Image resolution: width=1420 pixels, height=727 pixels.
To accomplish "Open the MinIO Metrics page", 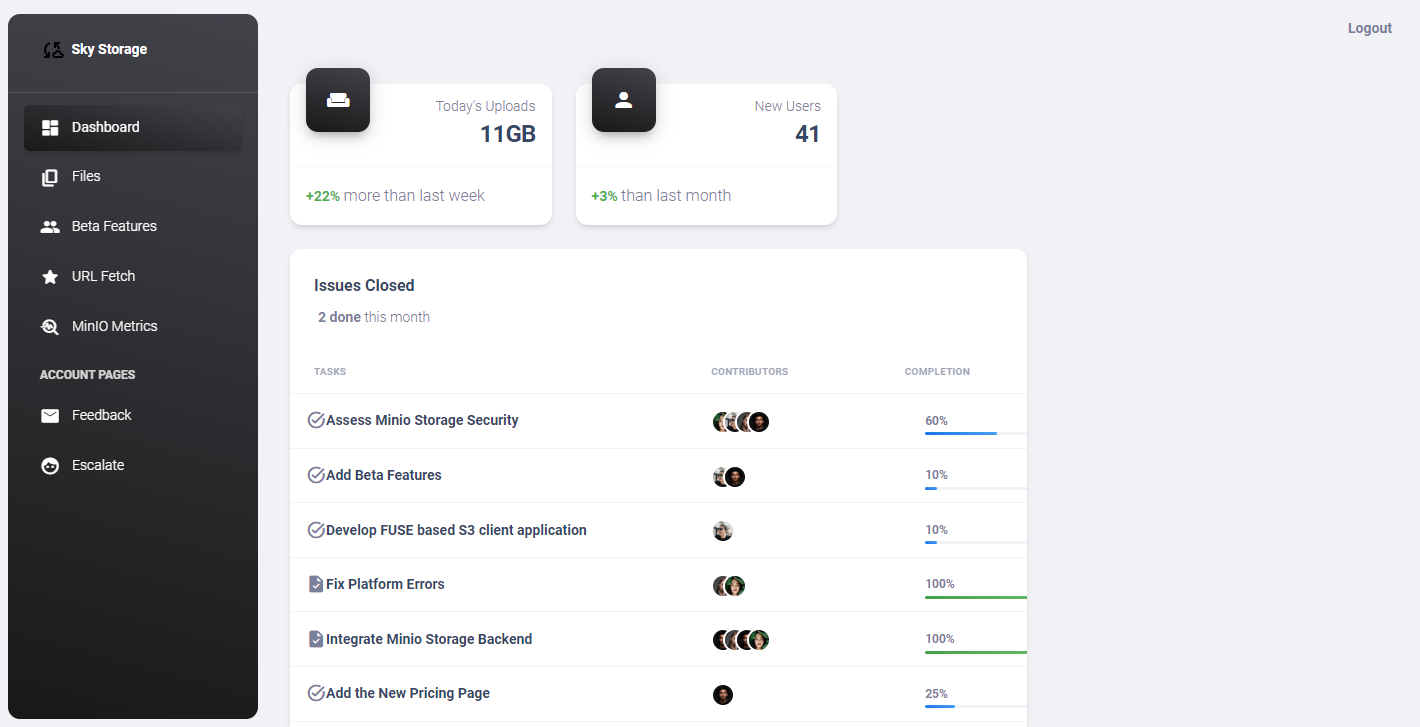I will coord(114,326).
